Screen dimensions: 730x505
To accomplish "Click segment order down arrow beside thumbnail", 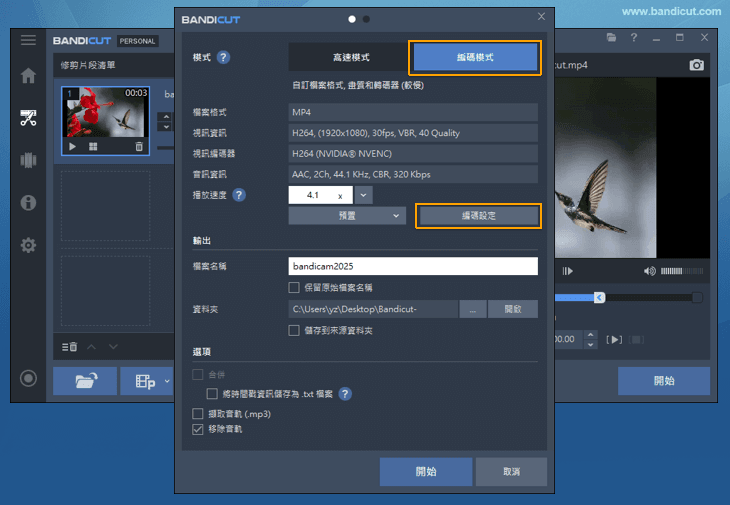I will [166, 127].
